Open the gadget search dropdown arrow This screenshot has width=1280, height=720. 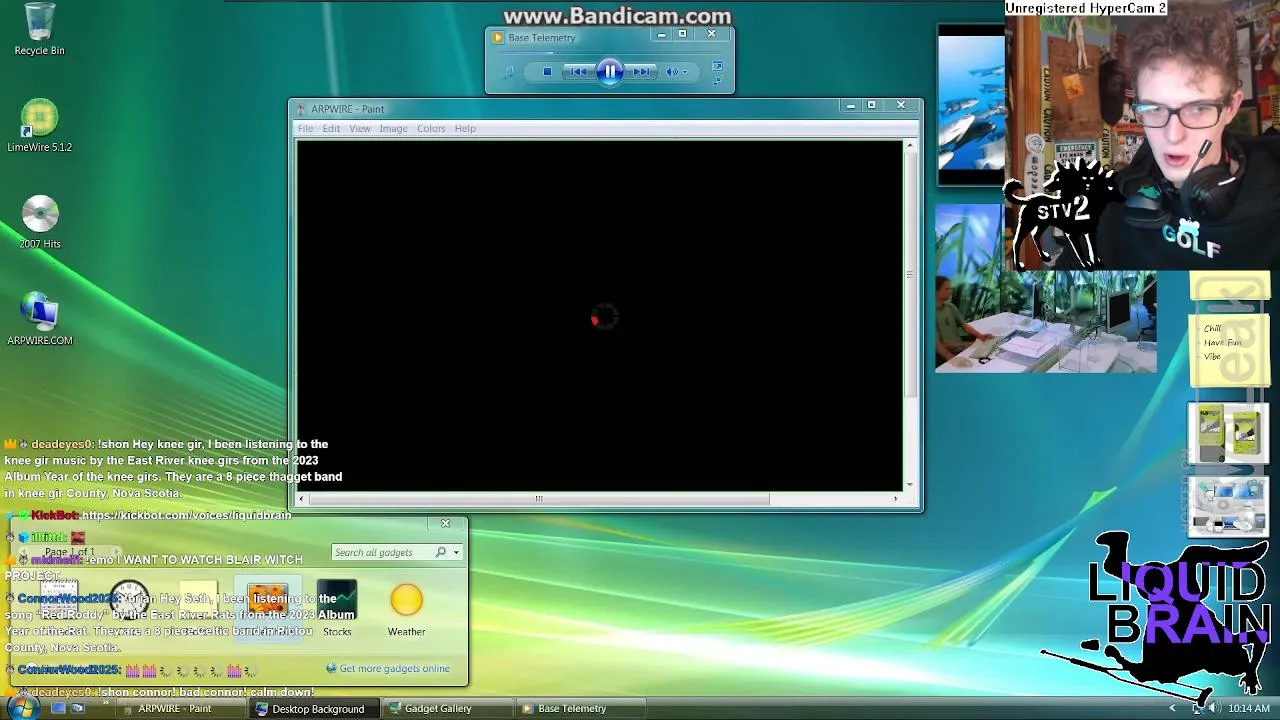pos(456,552)
